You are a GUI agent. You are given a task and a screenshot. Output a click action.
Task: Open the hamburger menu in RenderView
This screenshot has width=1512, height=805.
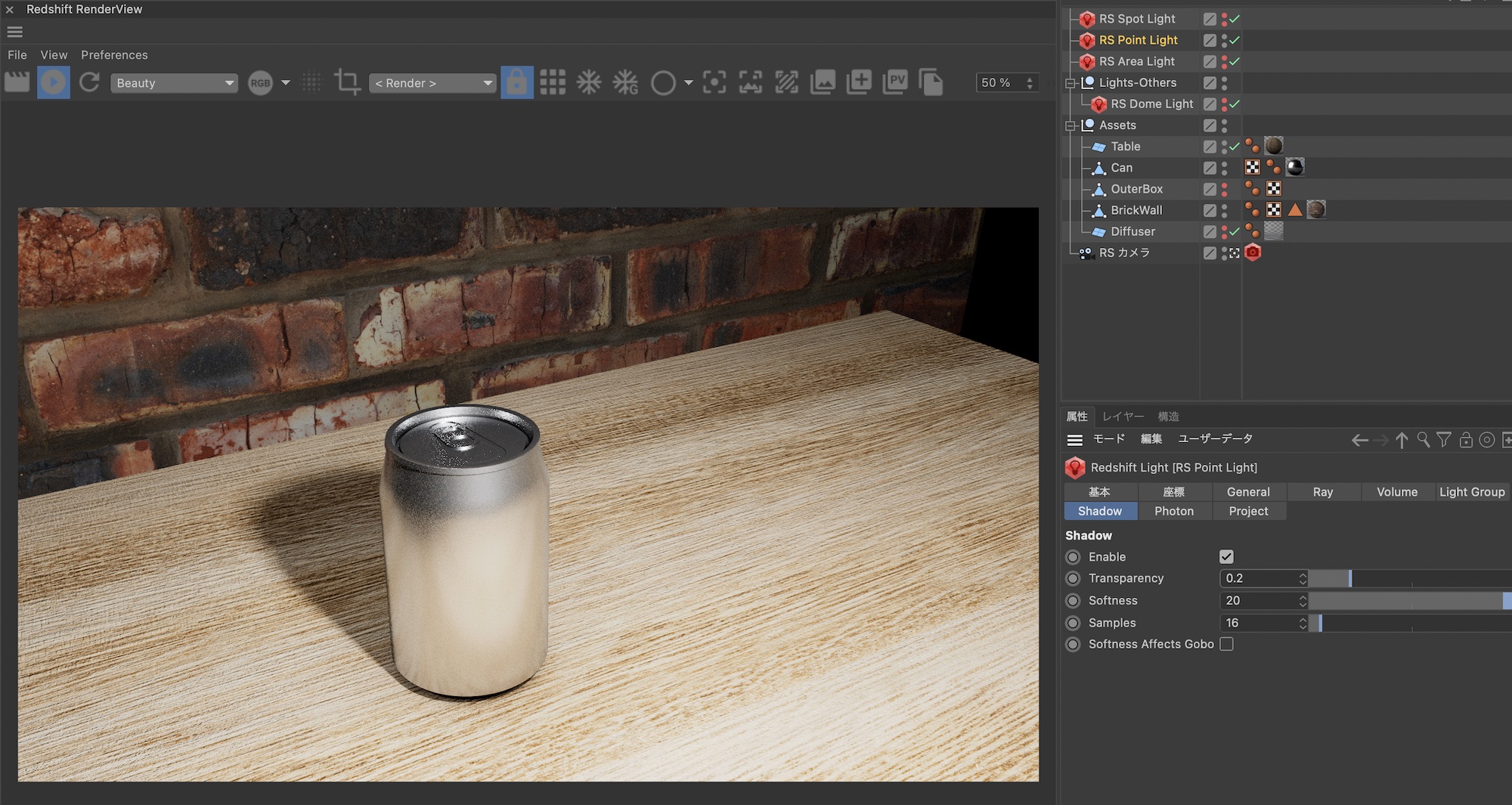click(14, 32)
